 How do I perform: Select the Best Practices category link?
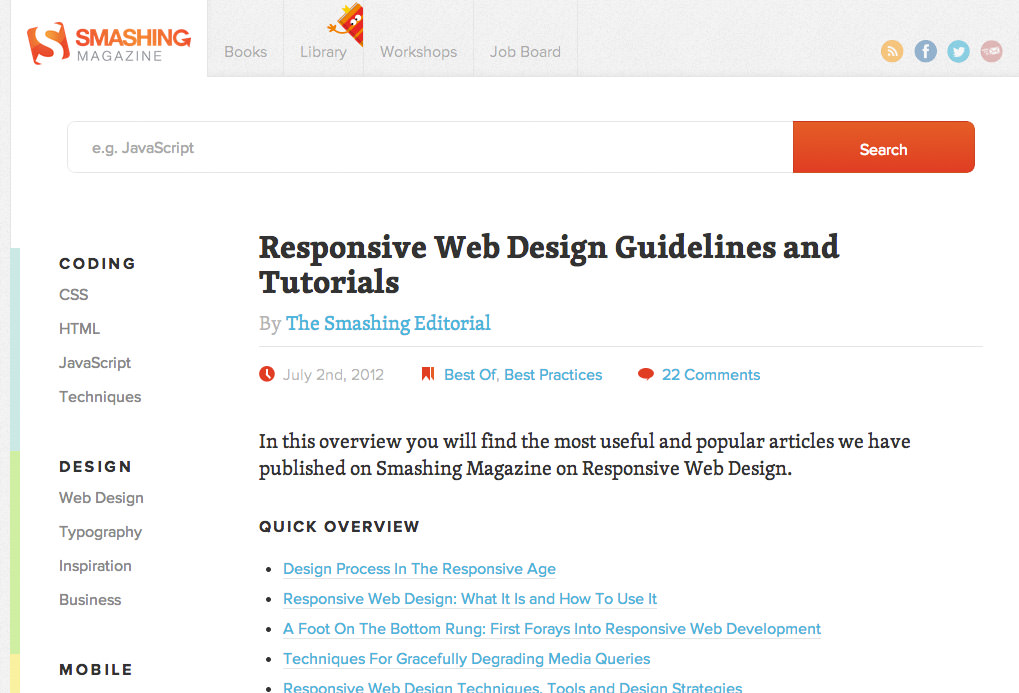(553, 375)
